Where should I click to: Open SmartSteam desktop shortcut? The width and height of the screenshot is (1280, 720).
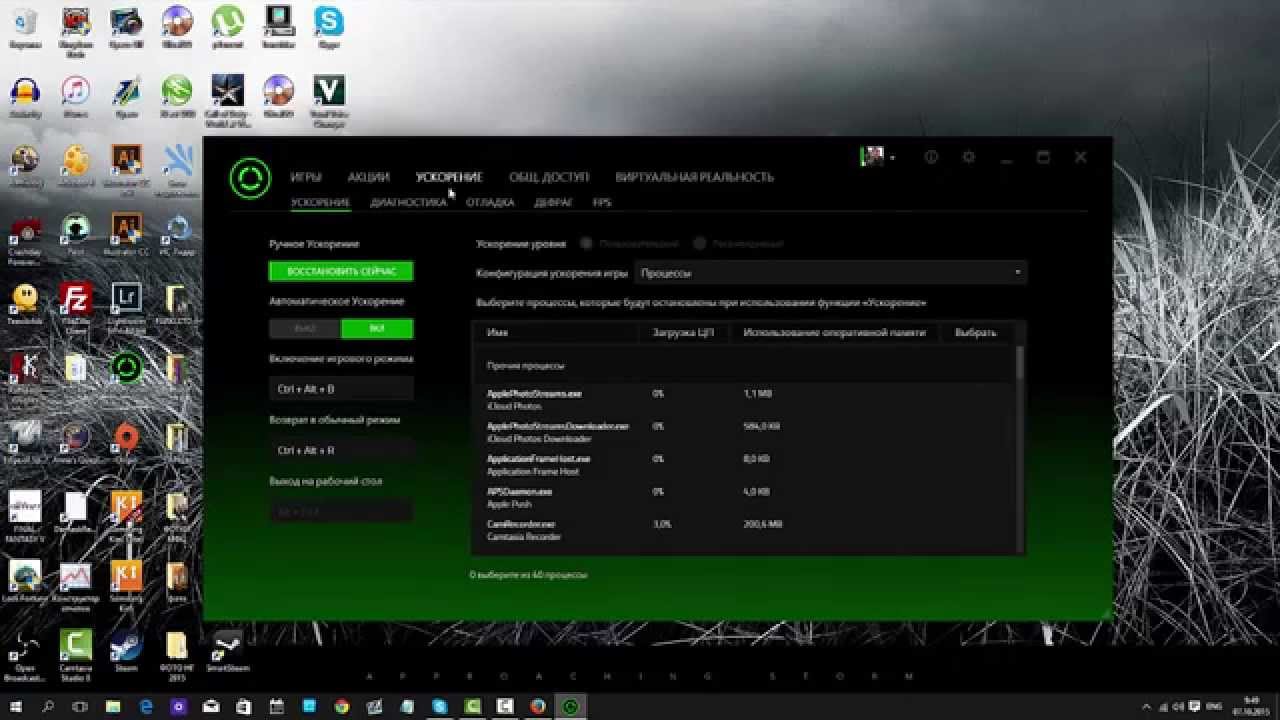click(228, 650)
